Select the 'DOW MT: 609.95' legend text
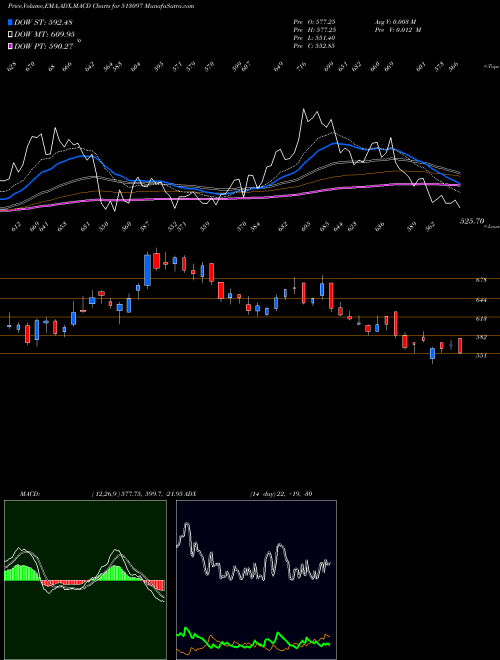The height and width of the screenshot is (660, 500). 44,35
